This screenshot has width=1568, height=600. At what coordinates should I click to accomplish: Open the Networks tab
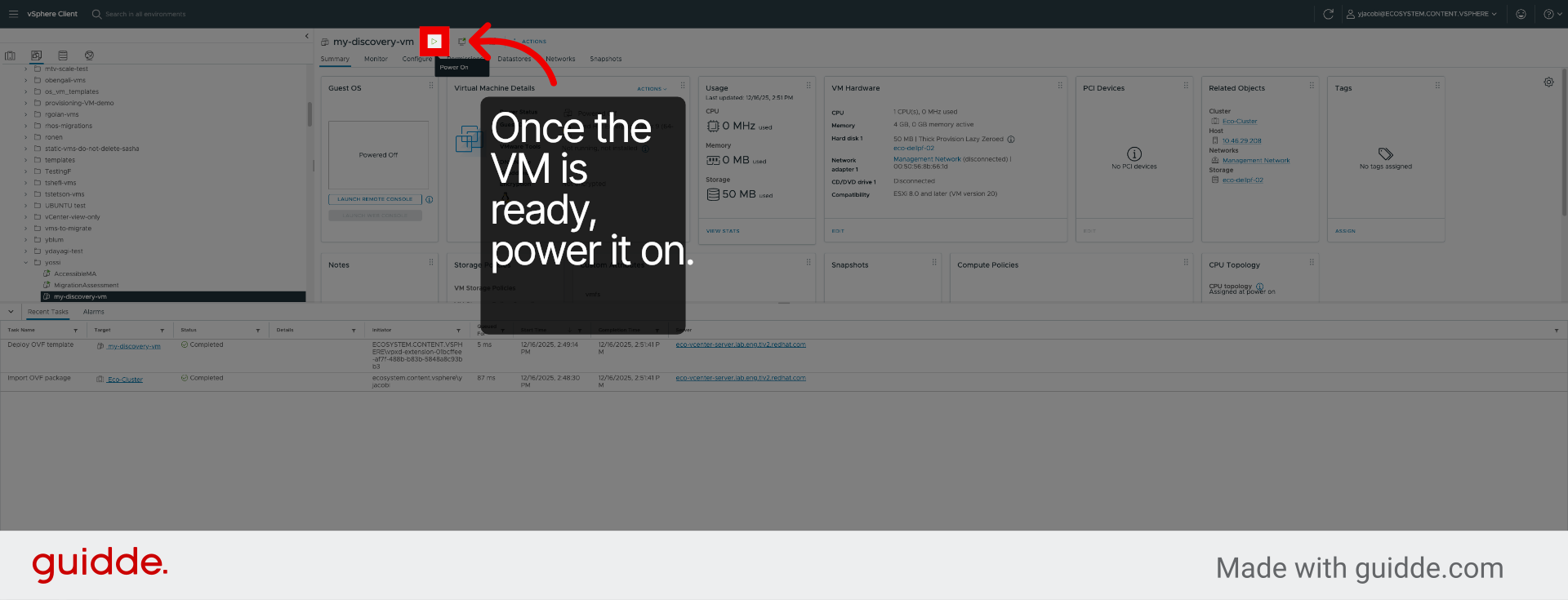pyautogui.click(x=560, y=59)
